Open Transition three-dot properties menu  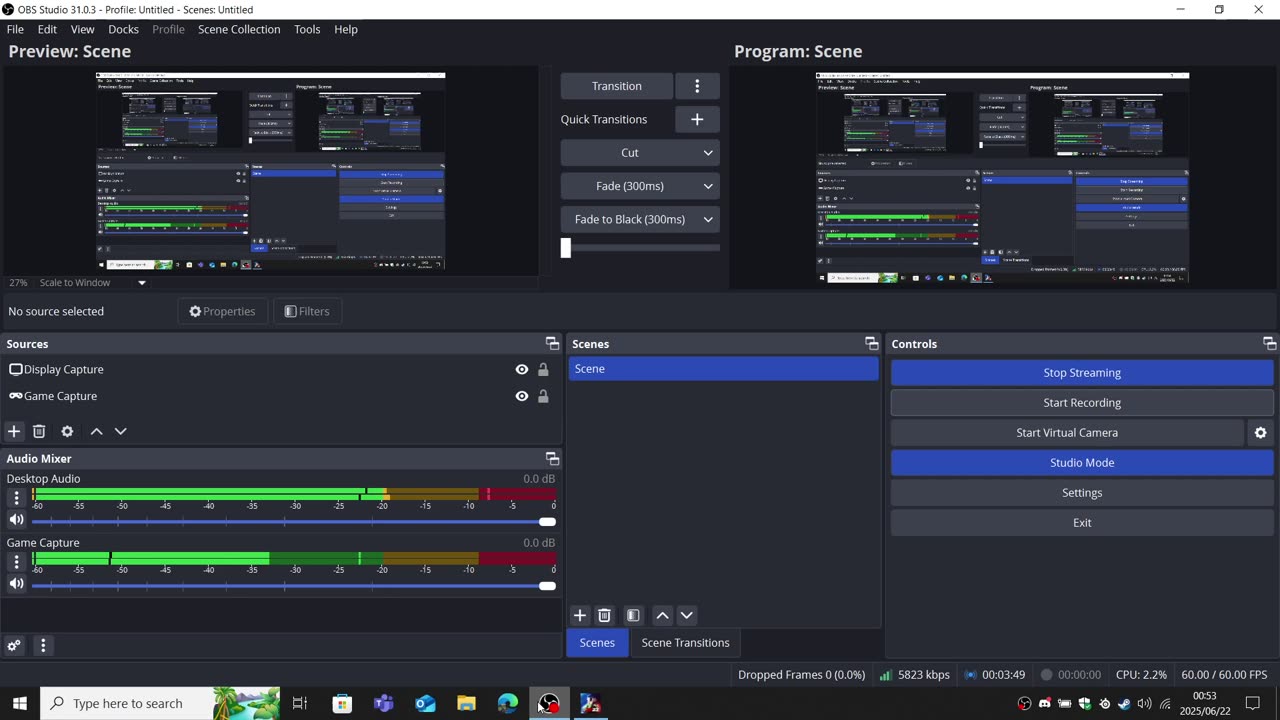pos(697,86)
